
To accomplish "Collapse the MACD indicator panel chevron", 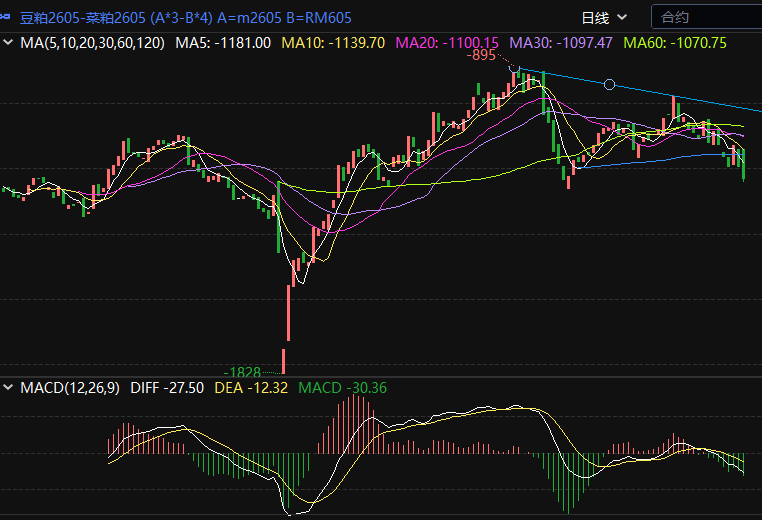I will pyautogui.click(x=9, y=387).
